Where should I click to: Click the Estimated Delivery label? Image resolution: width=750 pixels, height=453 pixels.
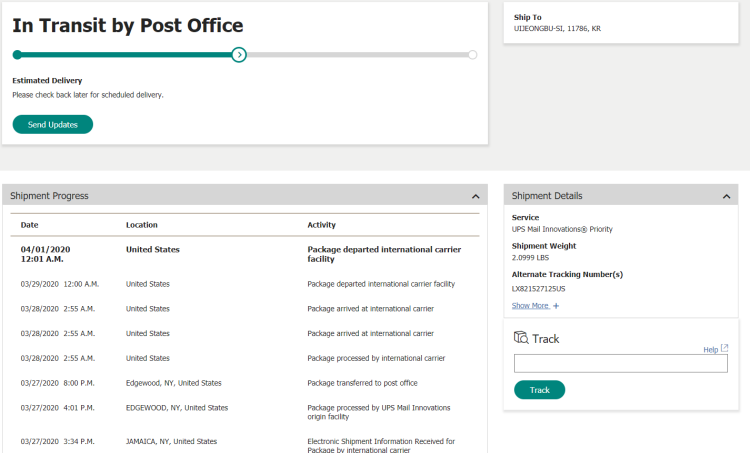pos(47,81)
